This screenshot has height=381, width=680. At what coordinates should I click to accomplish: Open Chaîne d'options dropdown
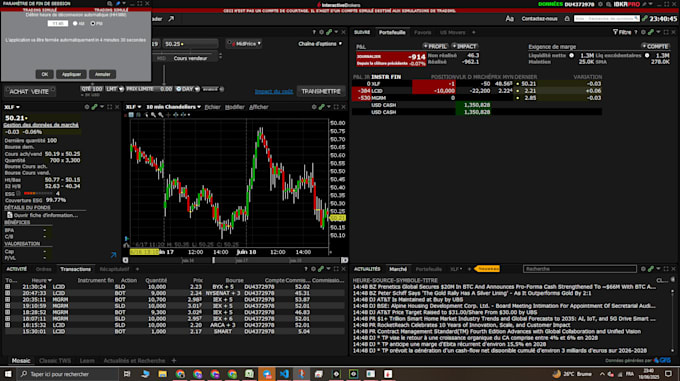coord(320,44)
